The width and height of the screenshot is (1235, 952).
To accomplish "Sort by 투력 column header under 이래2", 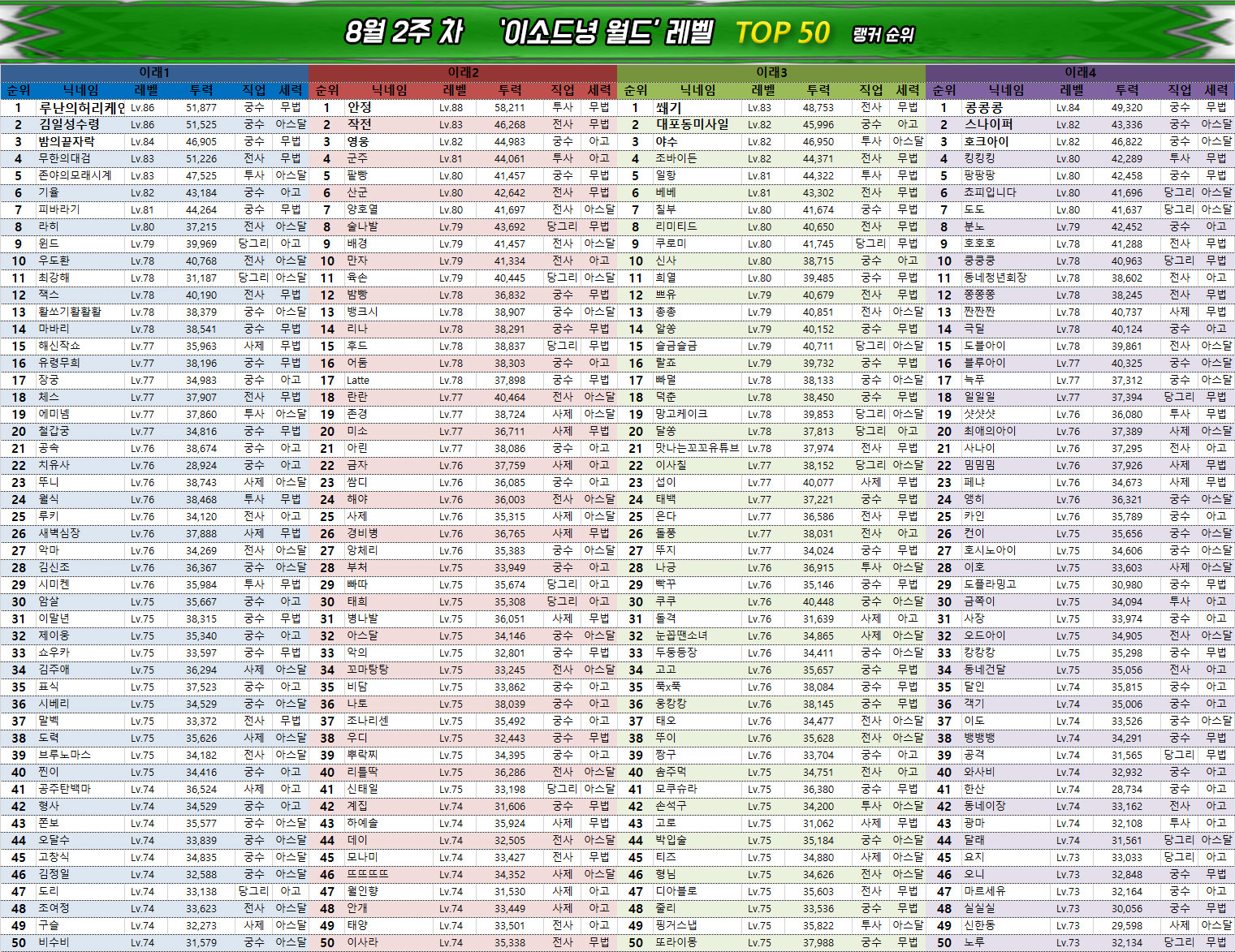I will (510, 90).
